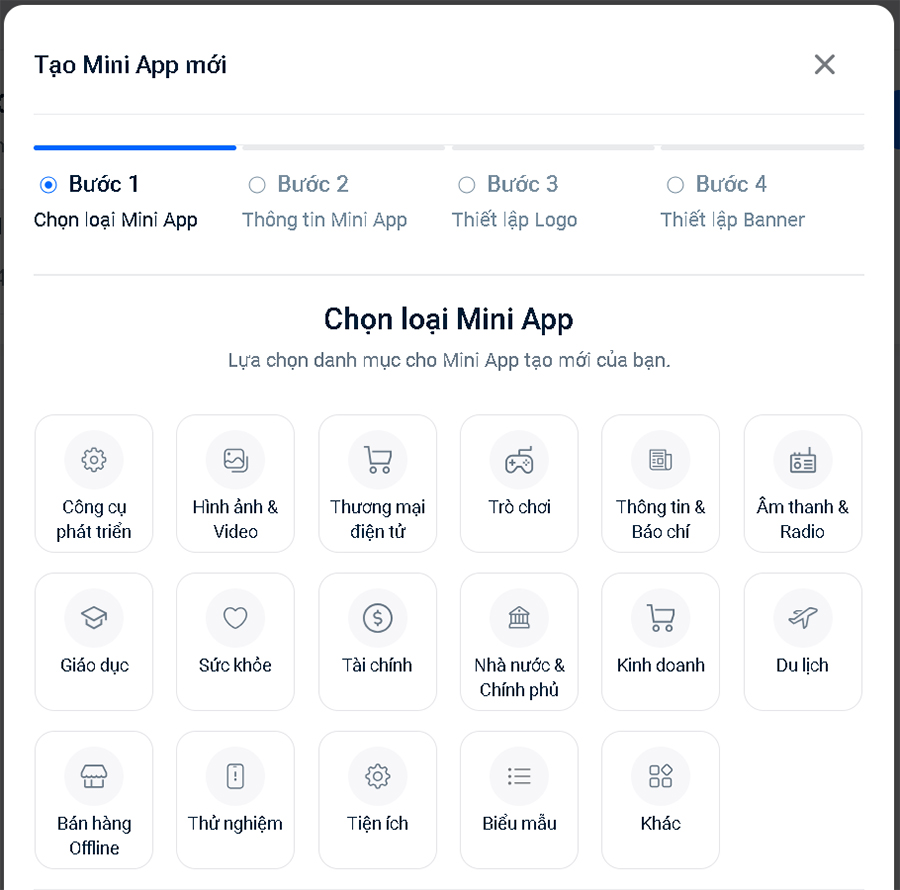This screenshot has width=900, height=890.
Task: Select the Bước 4 radio button
Action: coord(675,185)
